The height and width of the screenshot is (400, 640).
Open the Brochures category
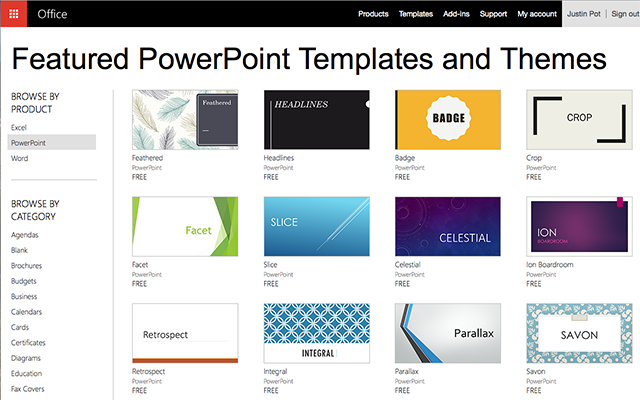point(26,265)
